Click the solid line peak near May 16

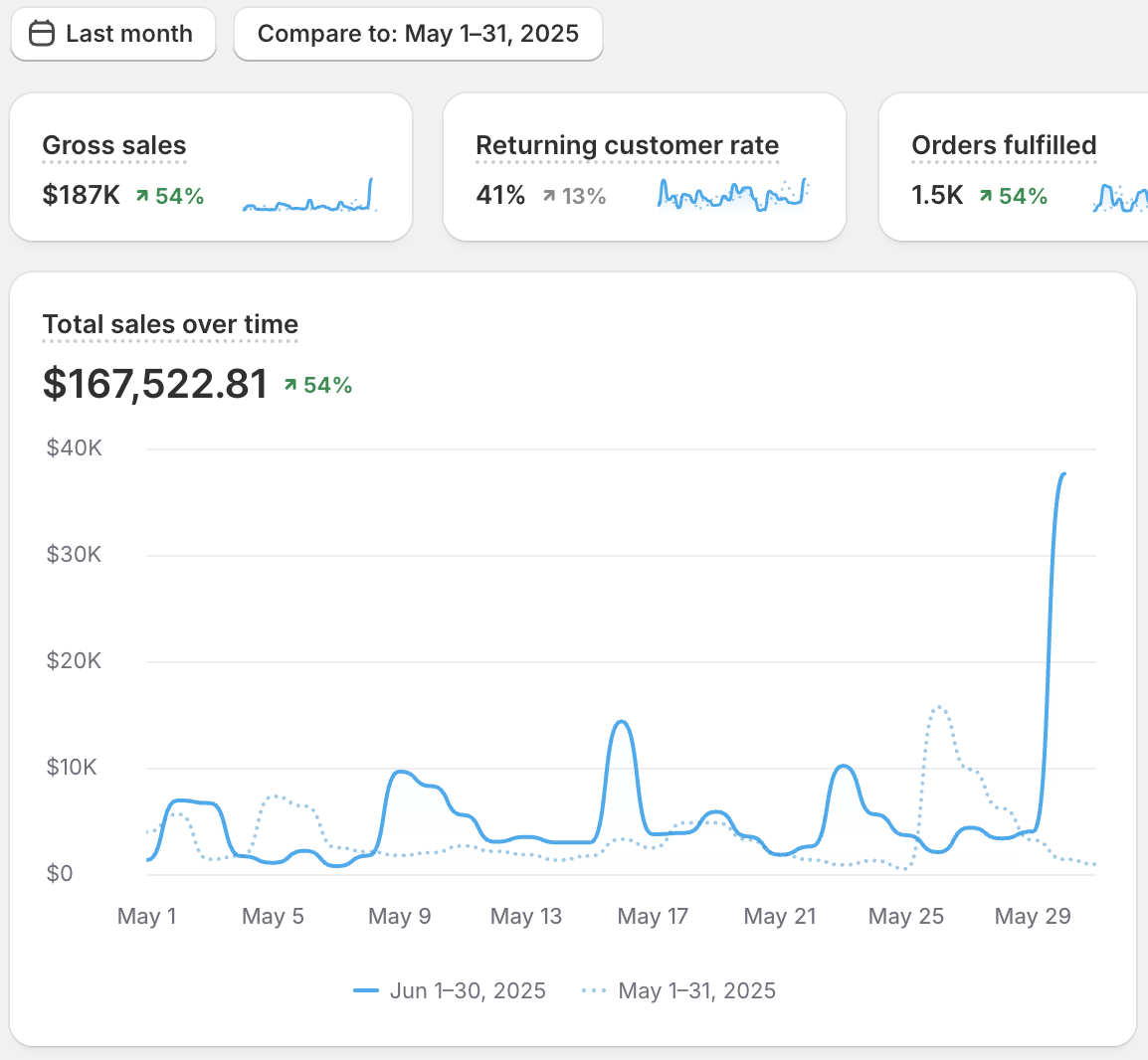point(622,722)
